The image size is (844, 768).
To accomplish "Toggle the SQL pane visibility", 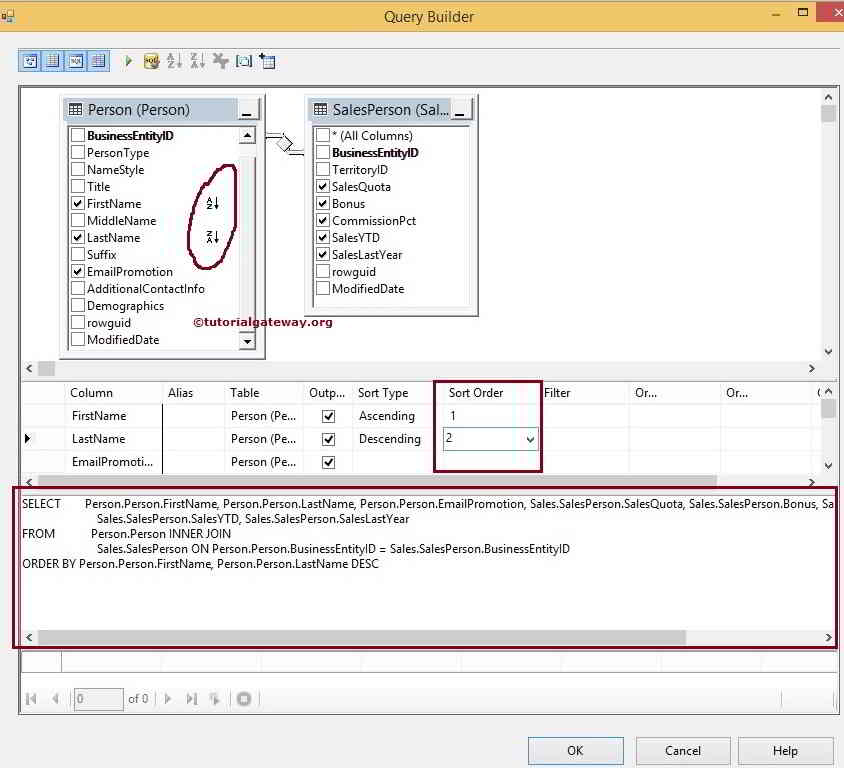I will click(x=74, y=60).
